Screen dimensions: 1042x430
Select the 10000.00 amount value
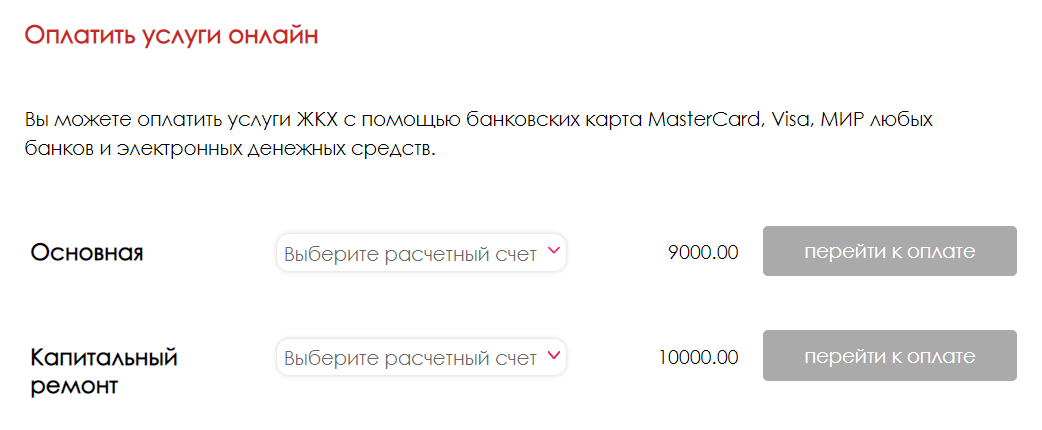point(698,358)
